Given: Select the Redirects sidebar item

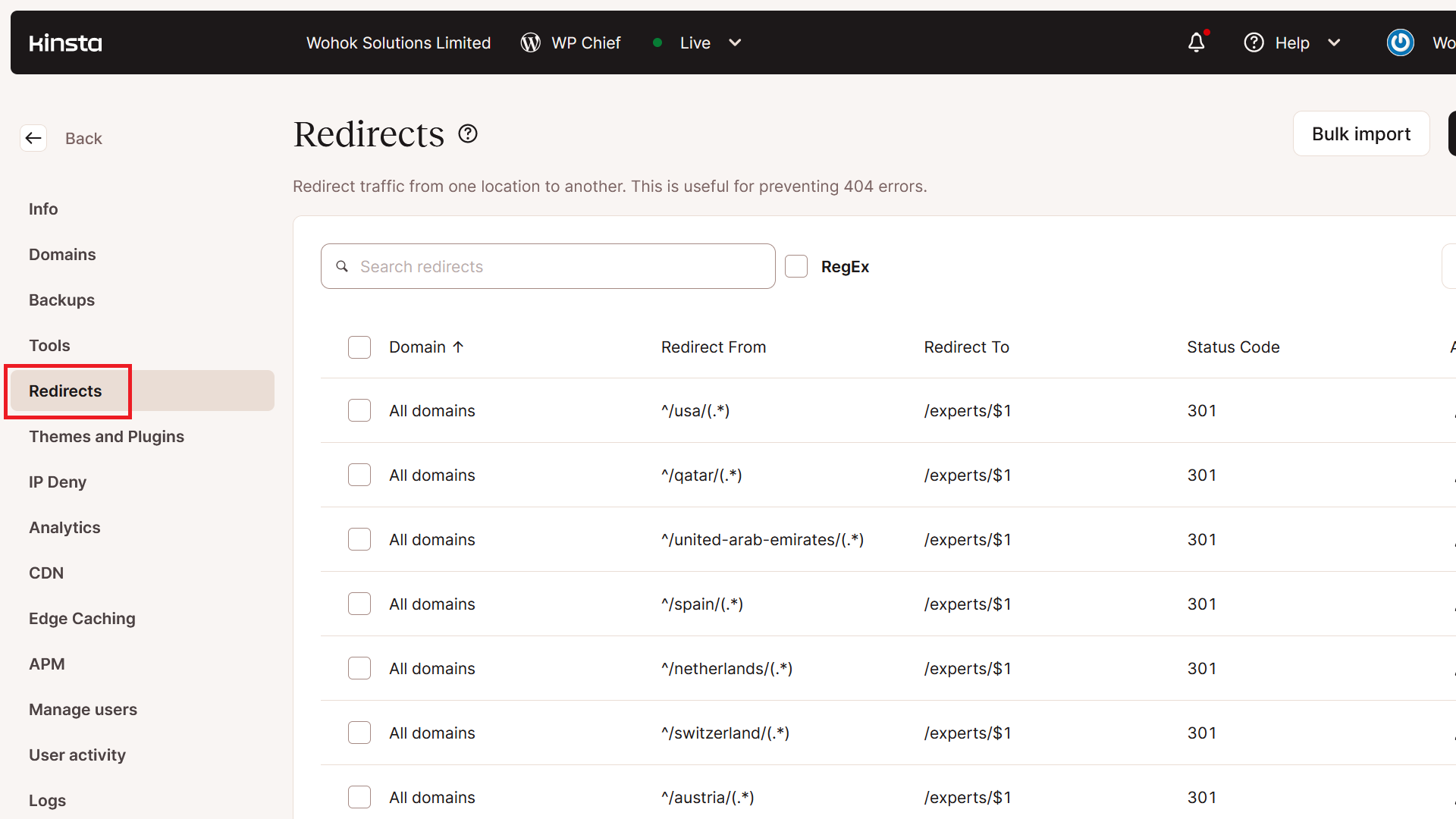Looking at the screenshot, I should click(x=142, y=391).
